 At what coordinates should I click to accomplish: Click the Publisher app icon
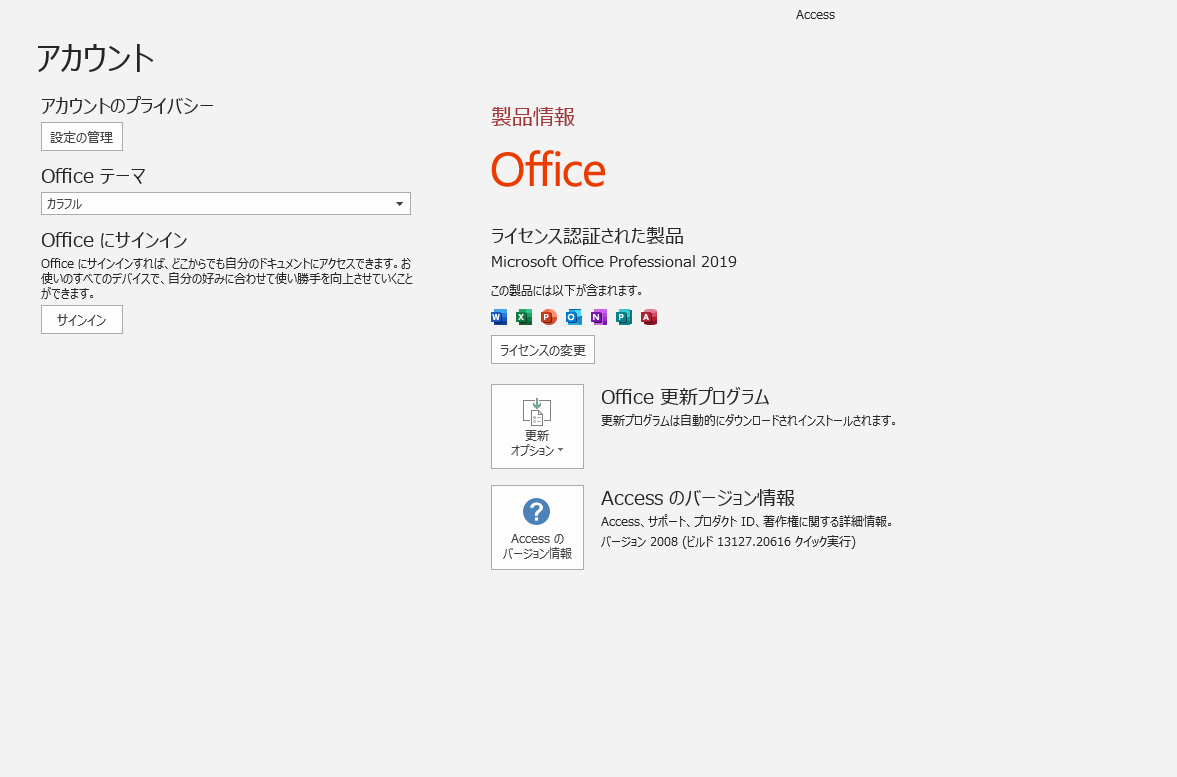624,317
